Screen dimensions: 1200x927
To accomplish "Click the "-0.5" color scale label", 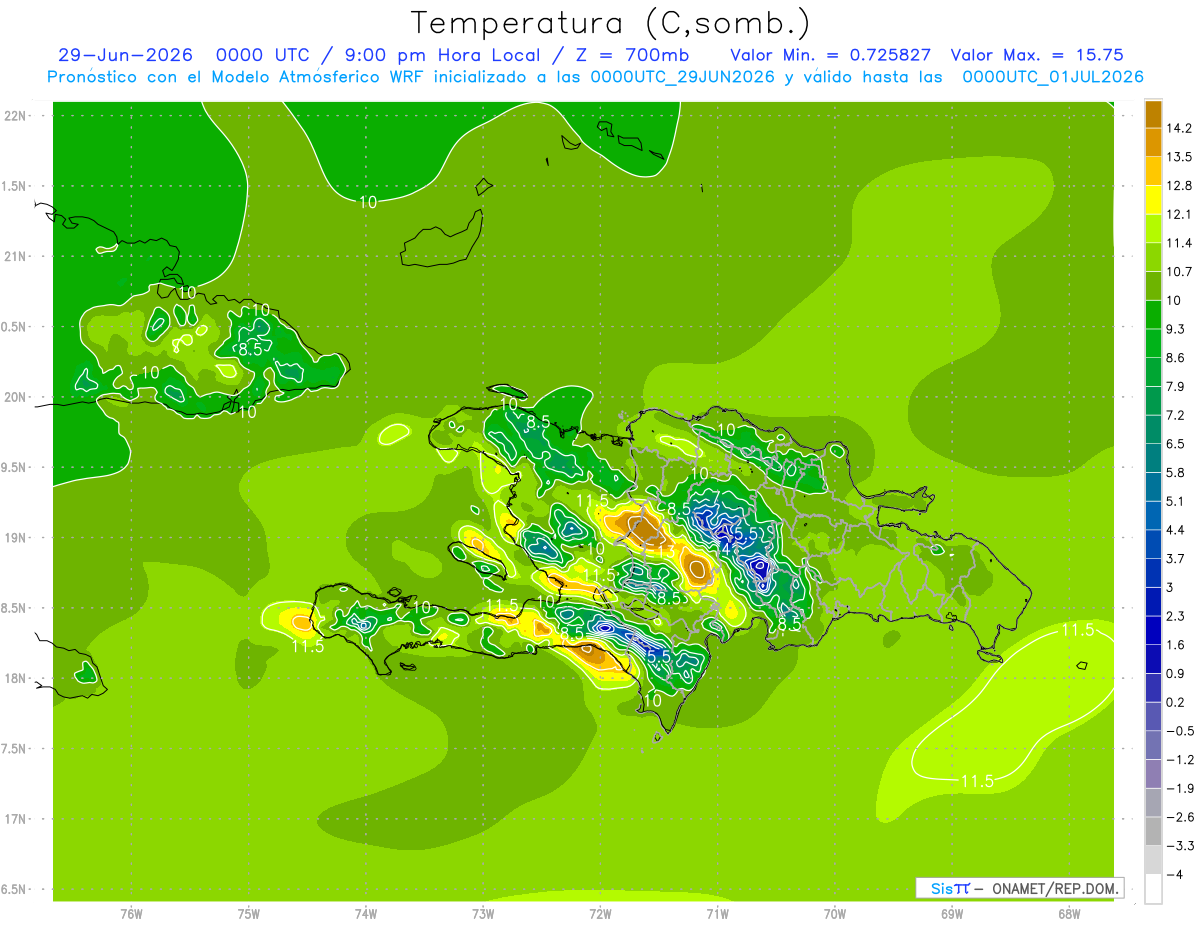I will 1178,731.
